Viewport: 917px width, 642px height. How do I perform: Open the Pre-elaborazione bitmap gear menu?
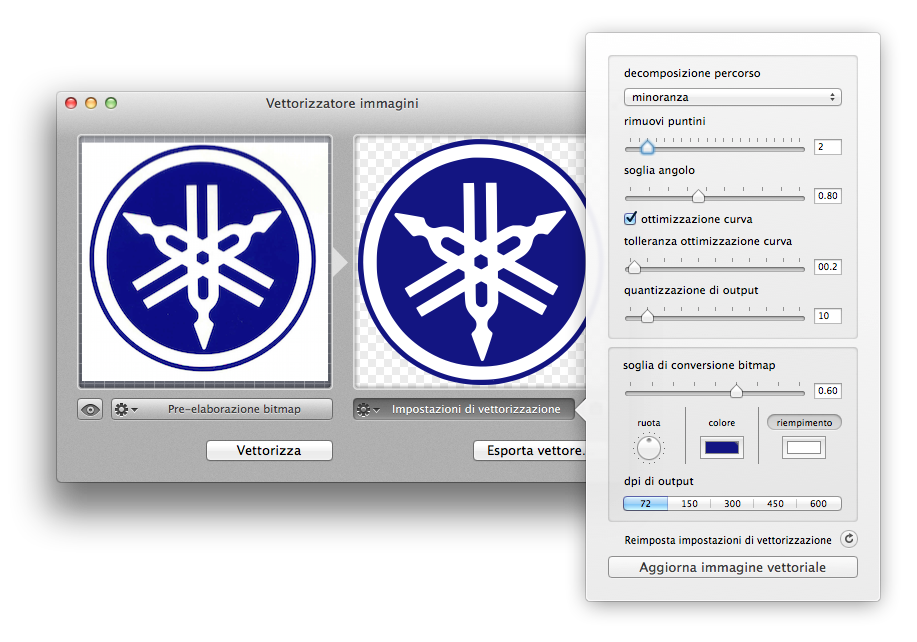coord(126,409)
